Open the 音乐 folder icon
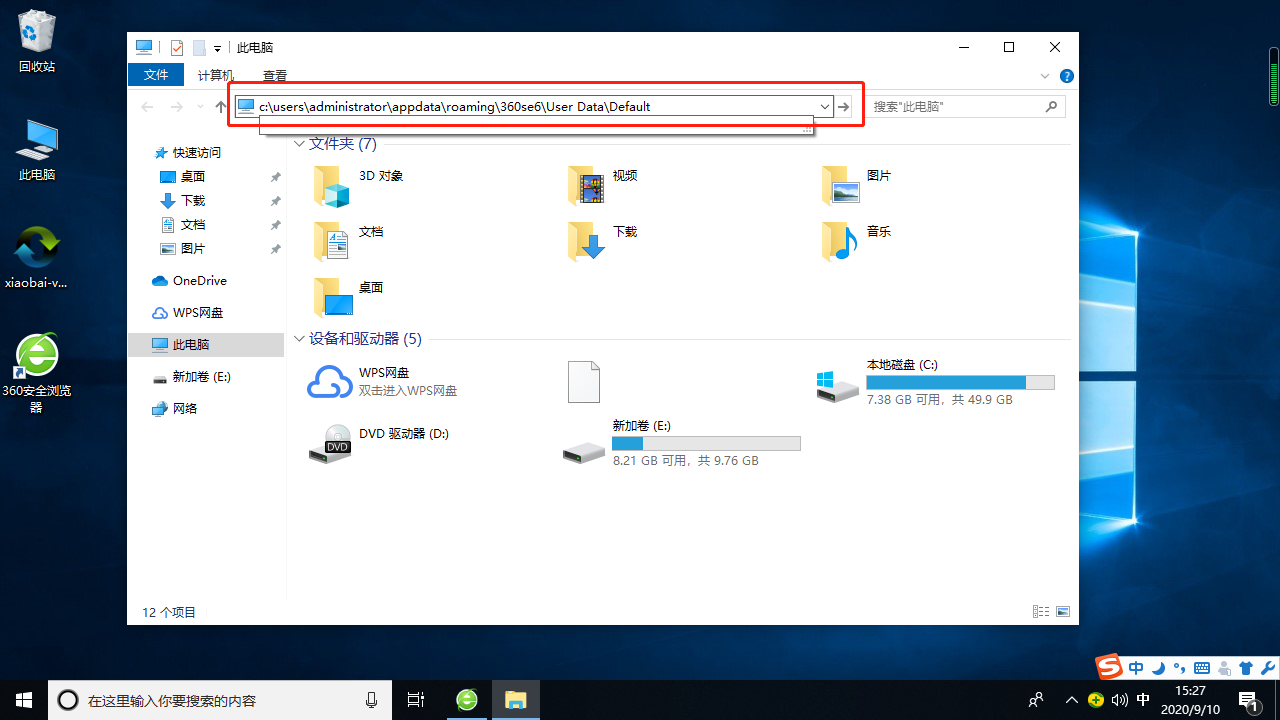The image size is (1280, 720). point(840,242)
